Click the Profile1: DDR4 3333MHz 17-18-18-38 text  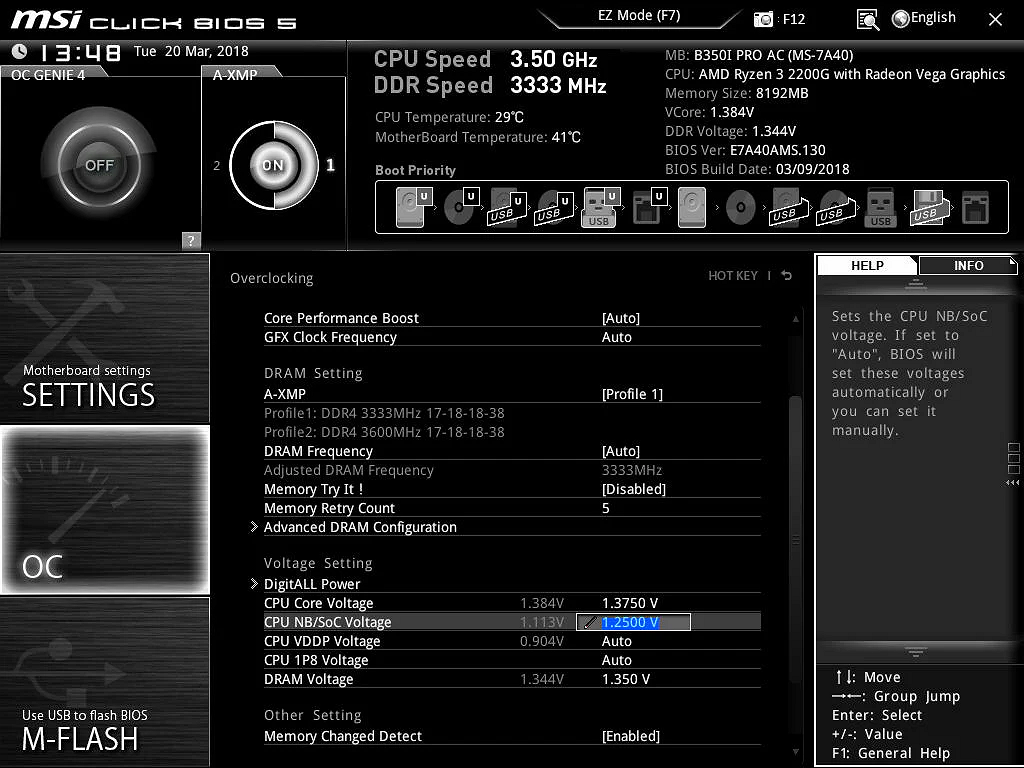tap(384, 413)
